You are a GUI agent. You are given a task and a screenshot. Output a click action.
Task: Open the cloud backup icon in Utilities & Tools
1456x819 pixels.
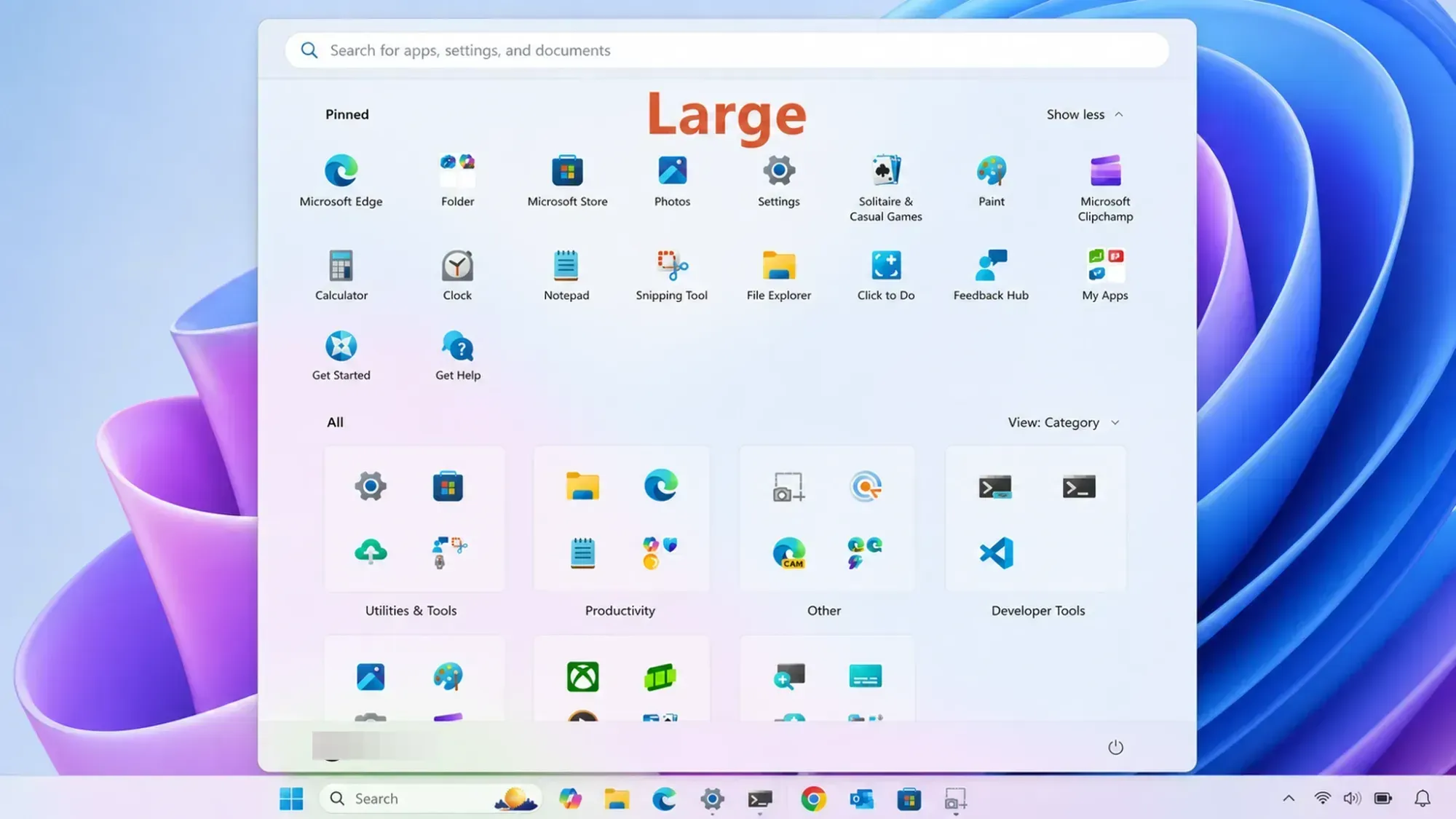point(371,552)
